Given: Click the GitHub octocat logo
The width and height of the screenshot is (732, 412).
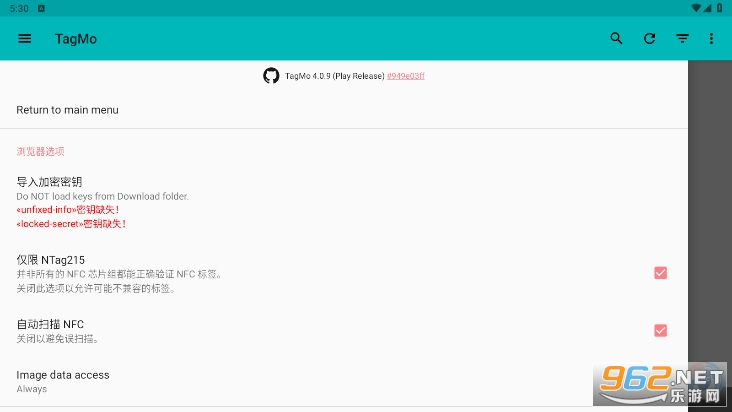Looking at the screenshot, I should pyautogui.click(x=271, y=76).
